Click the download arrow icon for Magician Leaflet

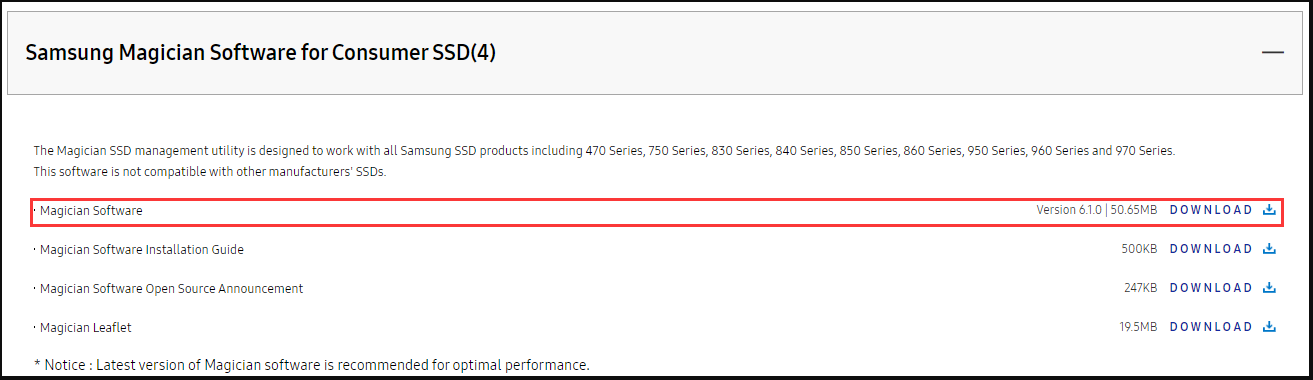tap(1269, 327)
